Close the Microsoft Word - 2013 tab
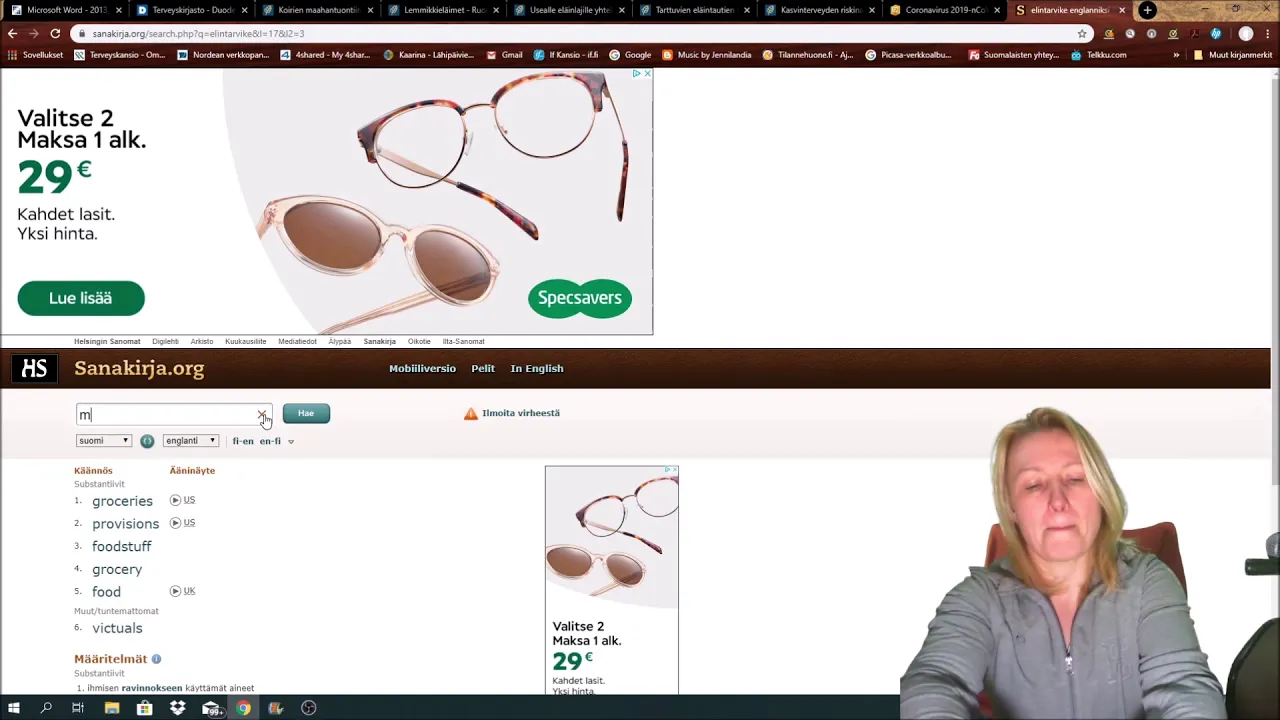The image size is (1280, 720). [x=119, y=10]
